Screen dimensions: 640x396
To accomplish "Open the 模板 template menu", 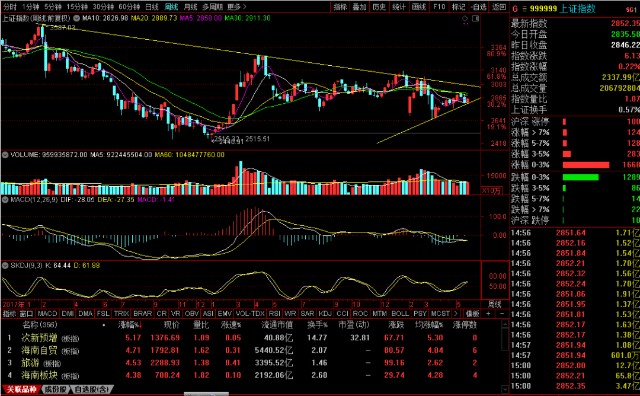I will (x=472, y=314).
